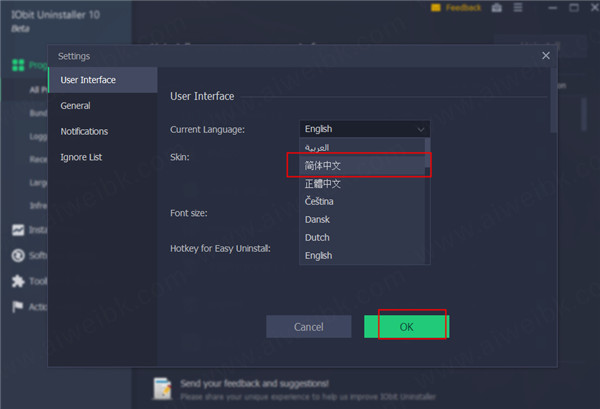600x409 pixels.
Task: Open the toolbox briefcase icon in title bar
Action: pyautogui.click(x=498, y=8)
